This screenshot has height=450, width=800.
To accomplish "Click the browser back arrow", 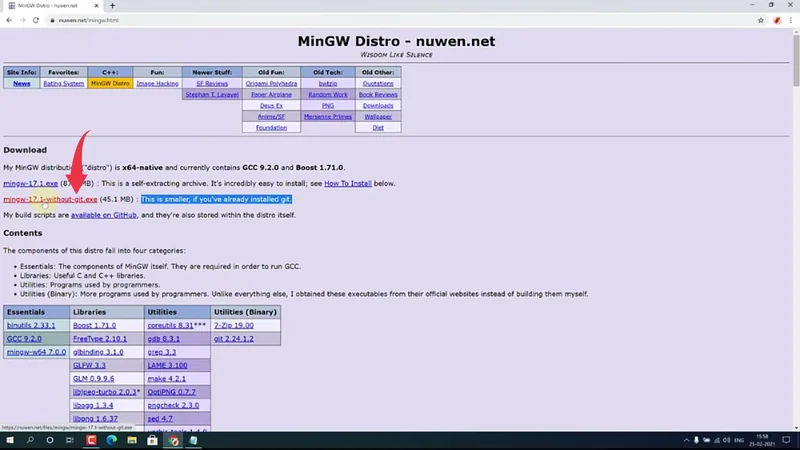I will (x=9, y=20).
